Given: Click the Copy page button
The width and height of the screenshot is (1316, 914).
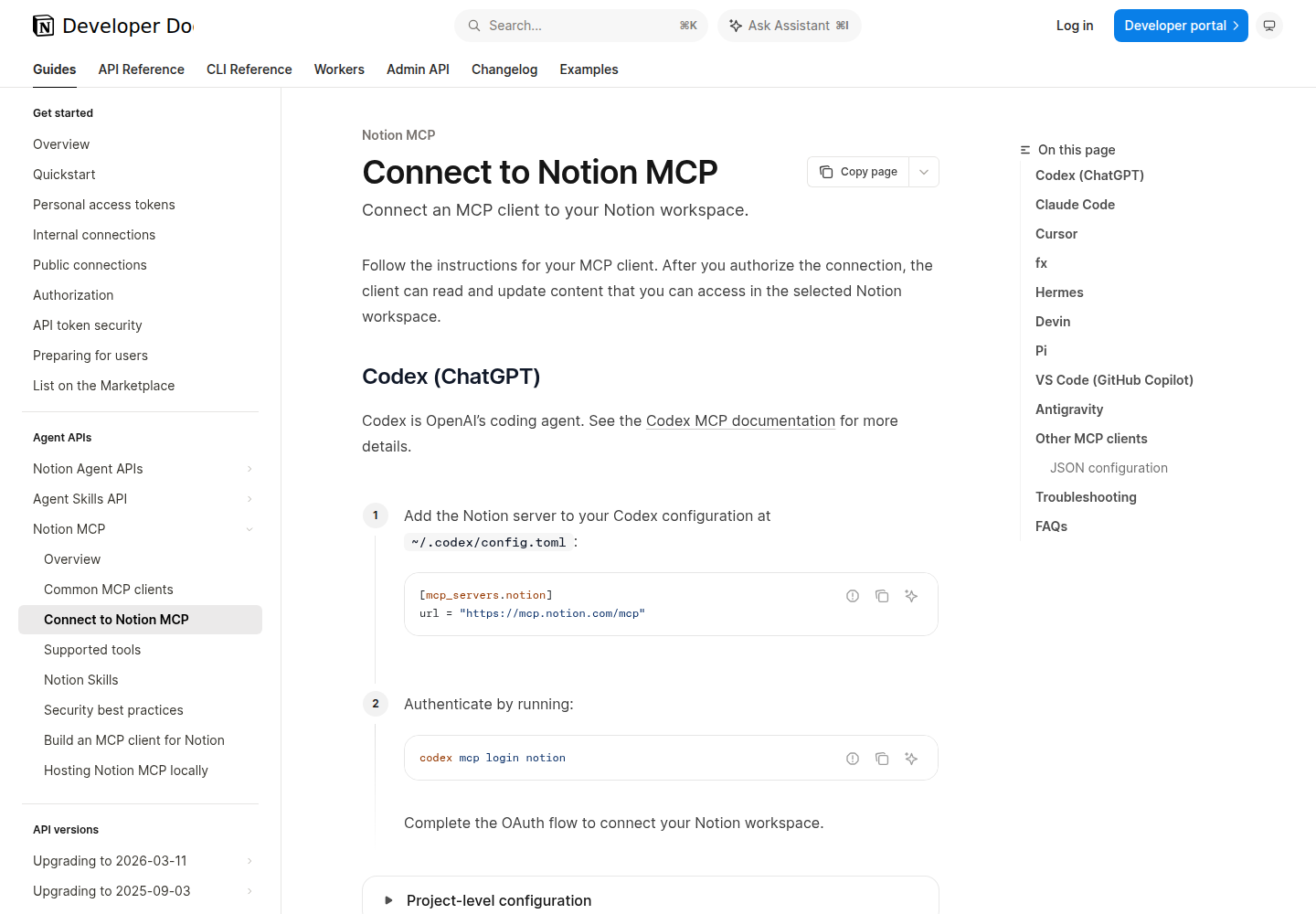Looking at the screenshot, I should 858,172.
